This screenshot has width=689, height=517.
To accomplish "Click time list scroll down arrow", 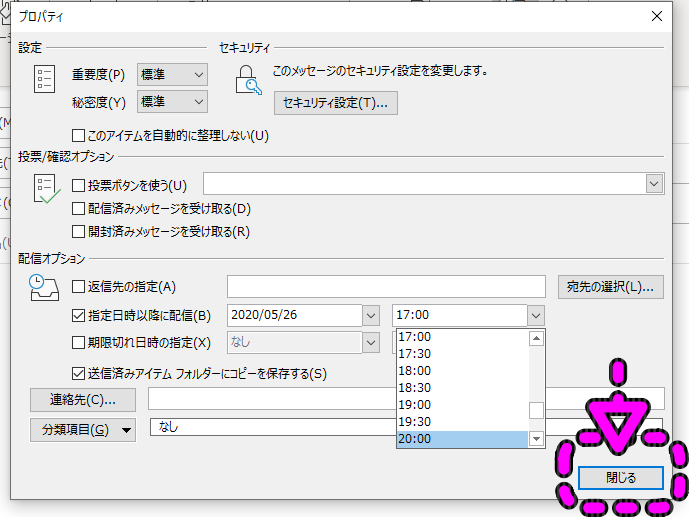I will (536, 438).
